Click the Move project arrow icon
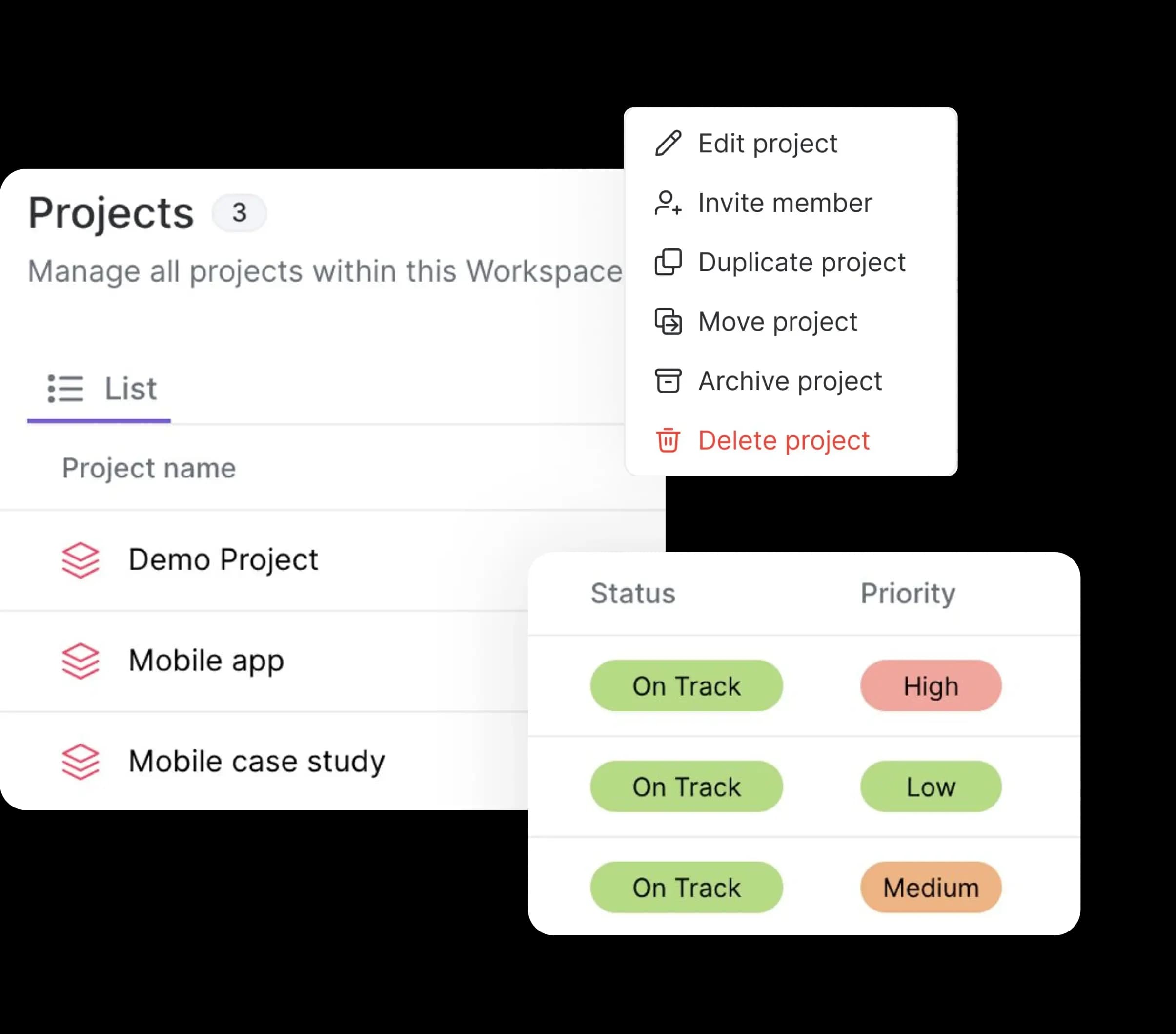The width and height of the screenshot is (1176, 1034). coord(668,322)
